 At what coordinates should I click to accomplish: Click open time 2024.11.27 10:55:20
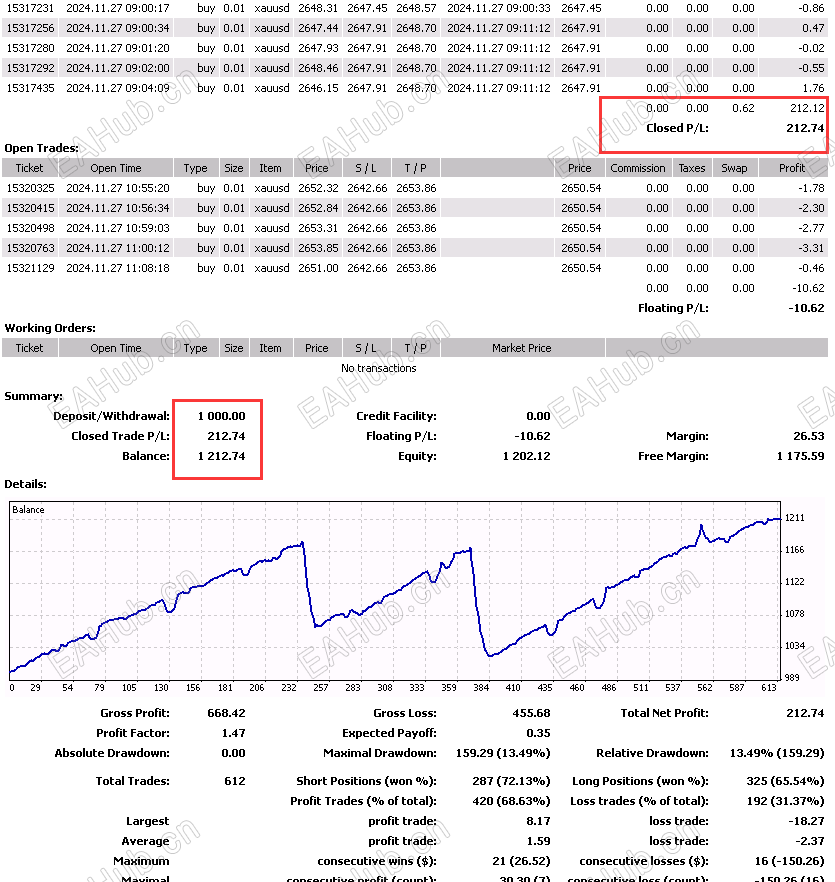tap(118, 188)
